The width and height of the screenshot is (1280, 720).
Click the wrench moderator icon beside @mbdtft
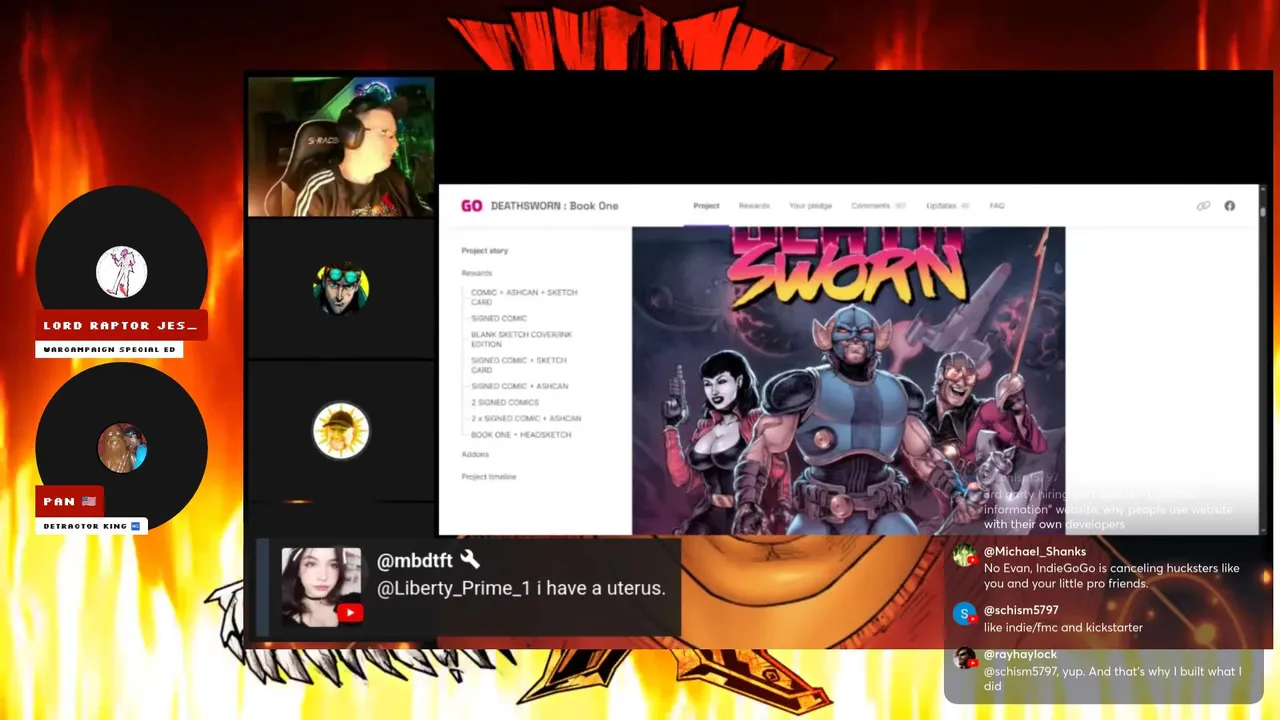470,560
